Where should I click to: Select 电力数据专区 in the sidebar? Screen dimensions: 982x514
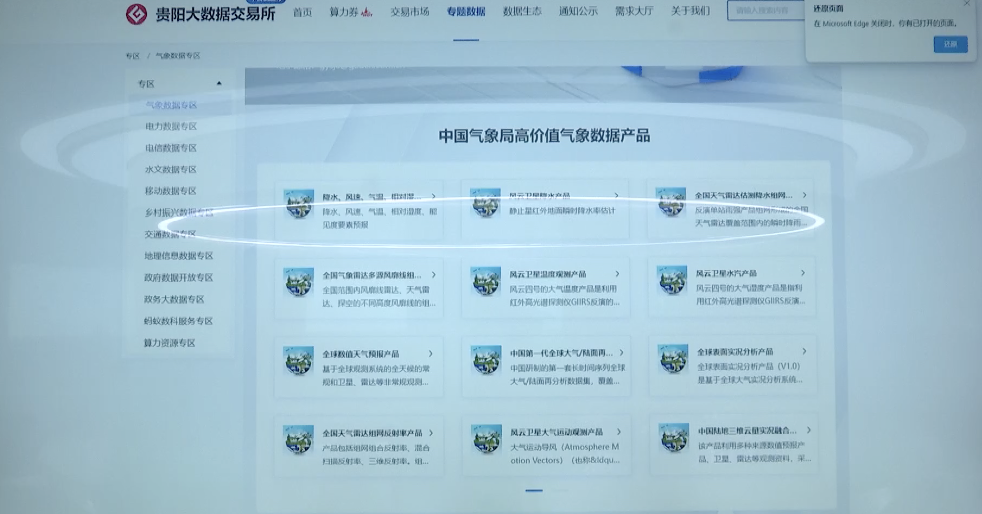pyautogui.click(x=171, y=127)
